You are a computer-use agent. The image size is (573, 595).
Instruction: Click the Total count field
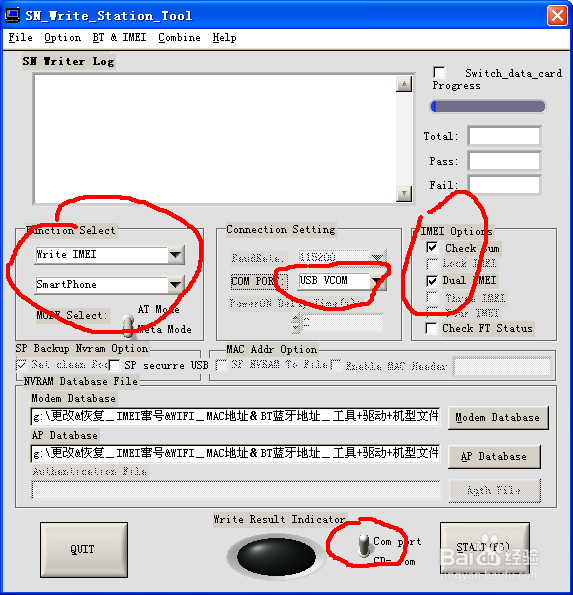click(x=504, y=136)
